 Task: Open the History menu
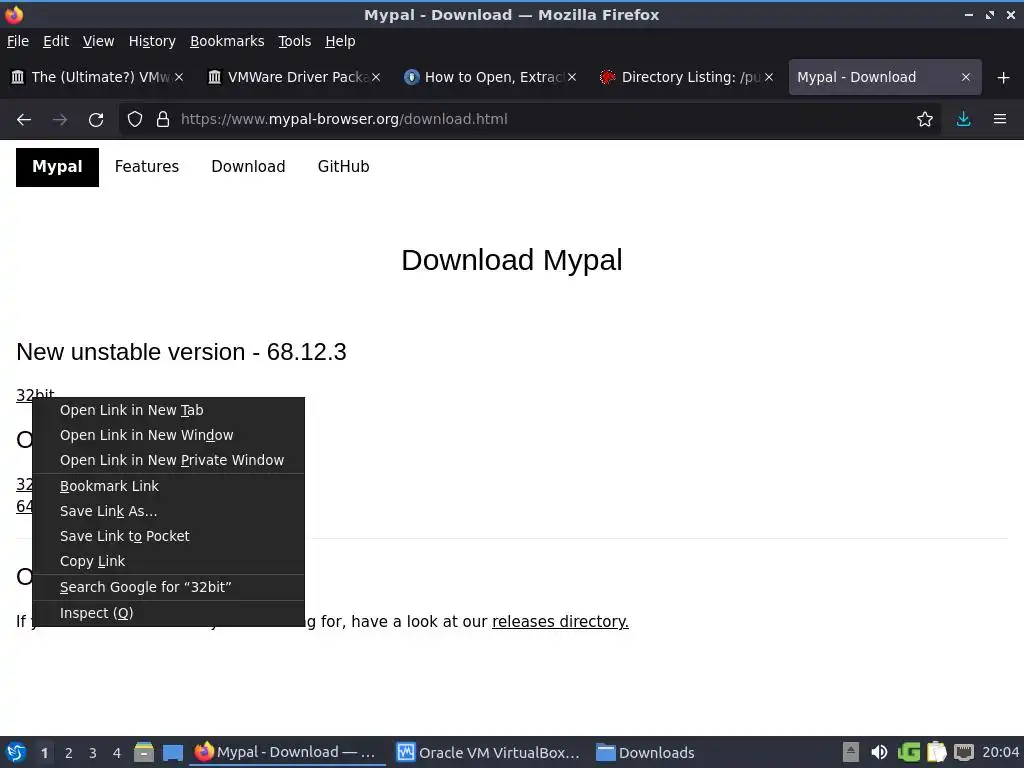click(152, 41)
